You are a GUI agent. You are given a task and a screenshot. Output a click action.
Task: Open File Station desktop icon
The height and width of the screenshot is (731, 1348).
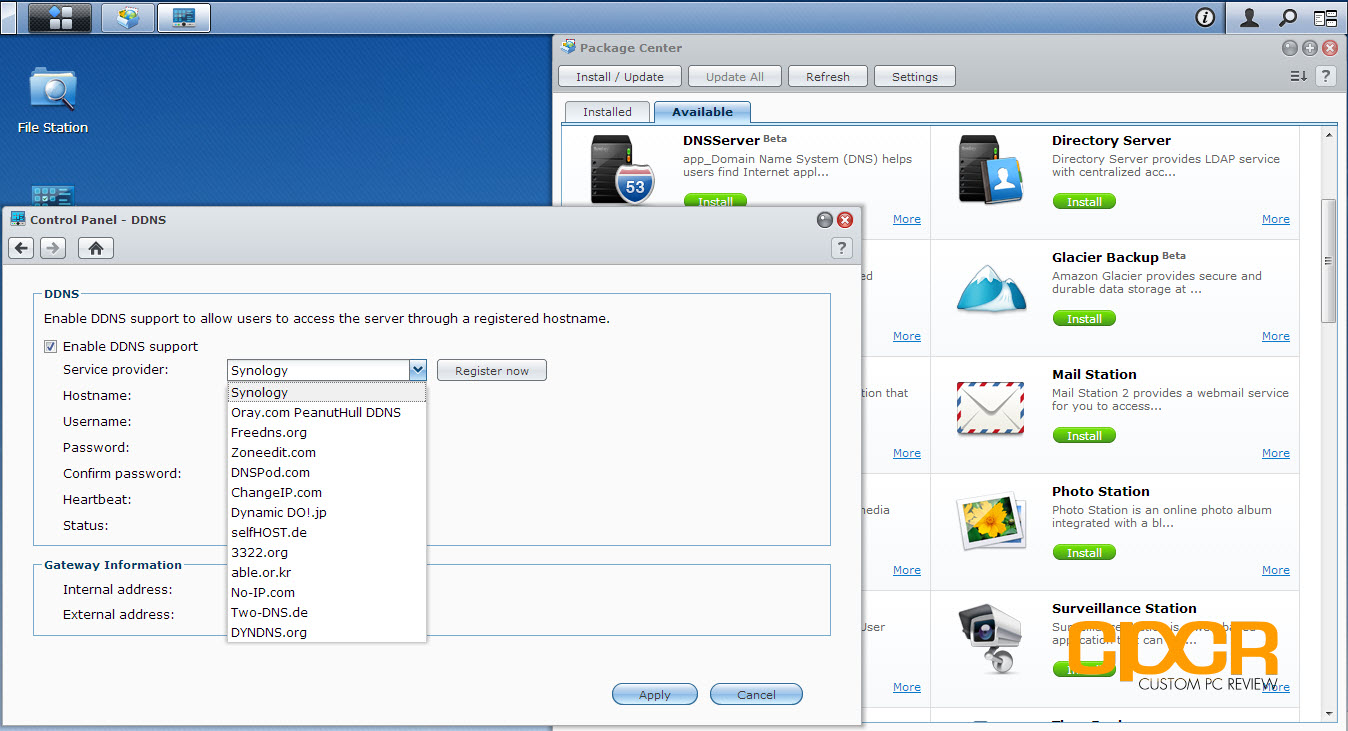[x=52, y=100]
